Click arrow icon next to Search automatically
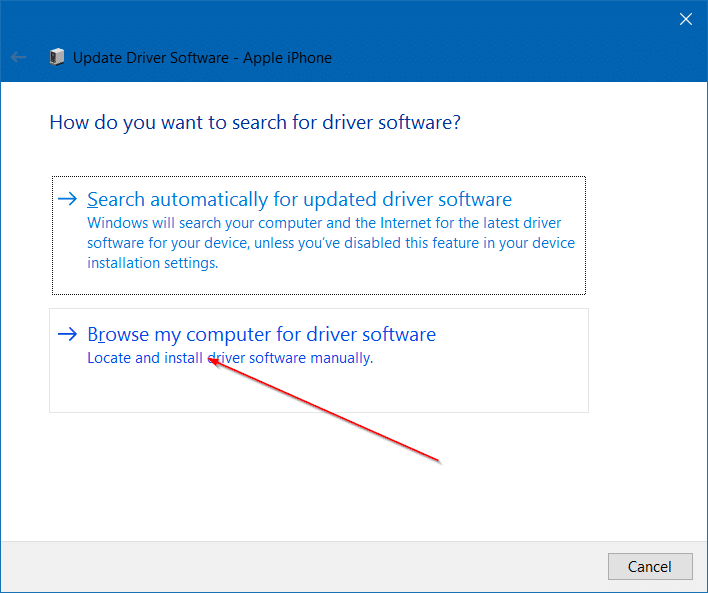This screenshot has width=708, height=593. [x=68, y=199]
